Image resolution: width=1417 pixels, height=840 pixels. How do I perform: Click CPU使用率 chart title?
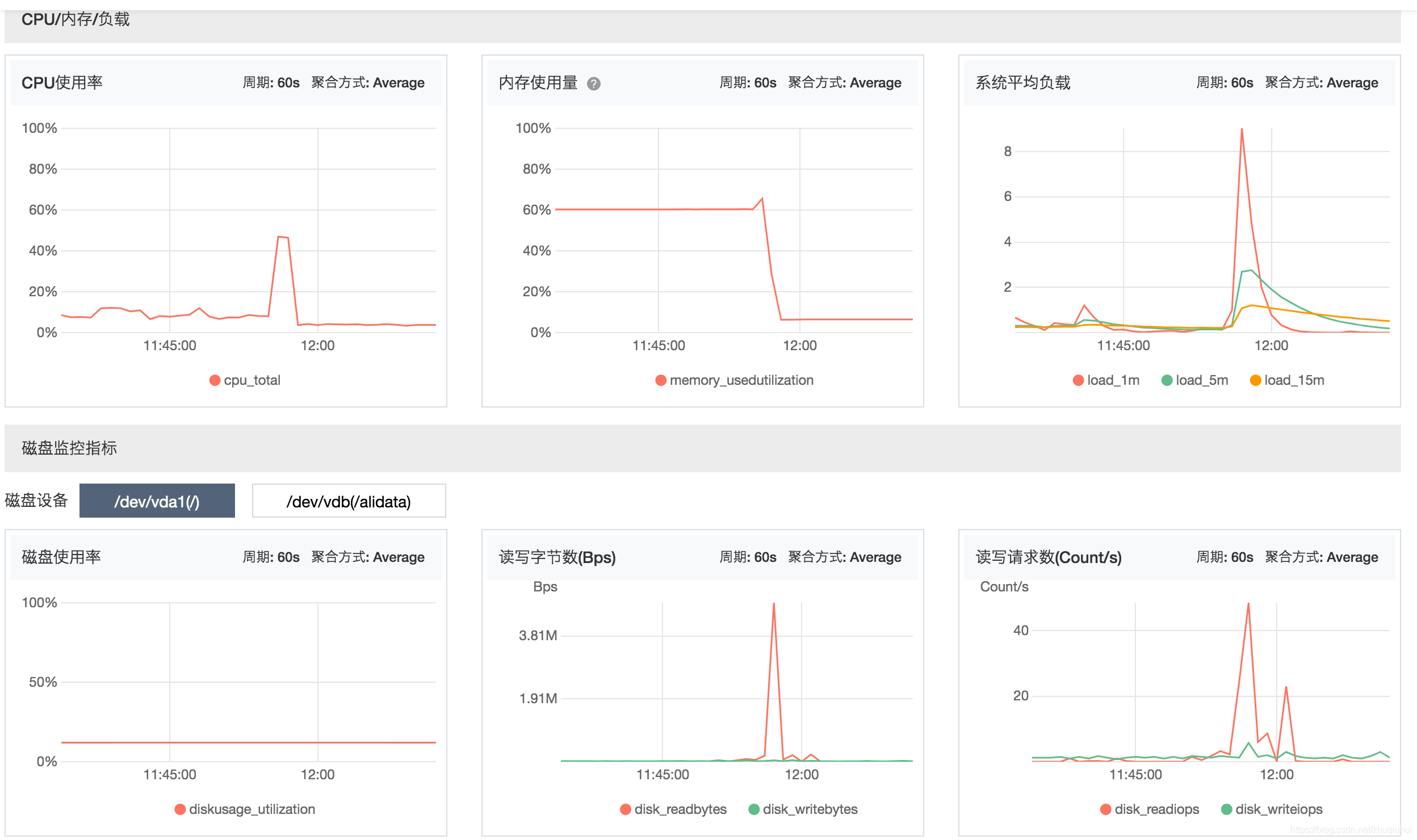pyautogui.click(x=62, y=83)
